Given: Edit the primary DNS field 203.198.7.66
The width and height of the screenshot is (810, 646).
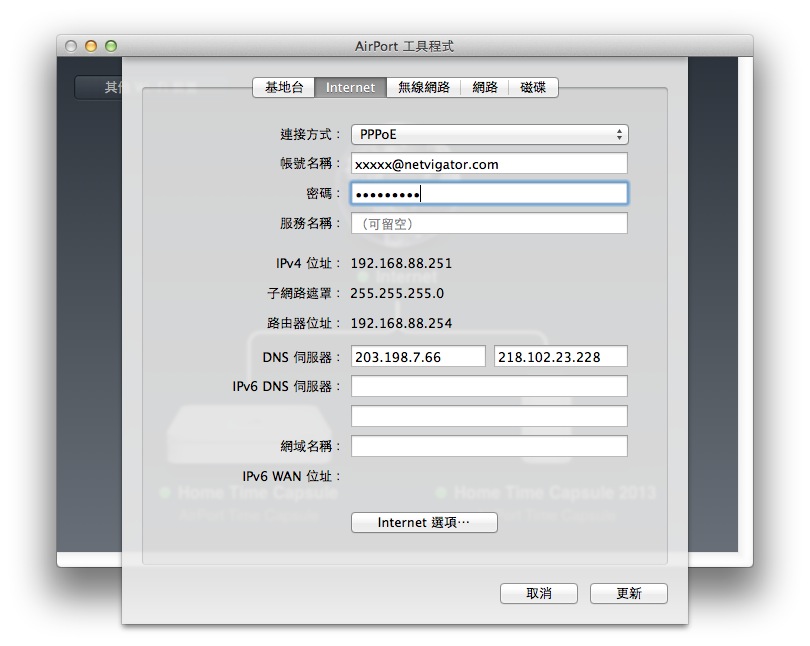Looking at the screenshot, I should coord(418,357).
